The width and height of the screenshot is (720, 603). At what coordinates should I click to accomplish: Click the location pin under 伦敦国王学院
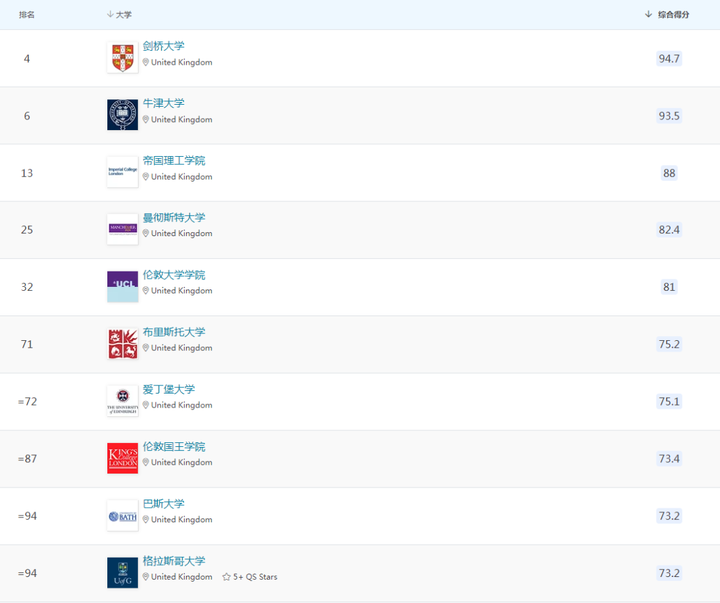[146, 462]
